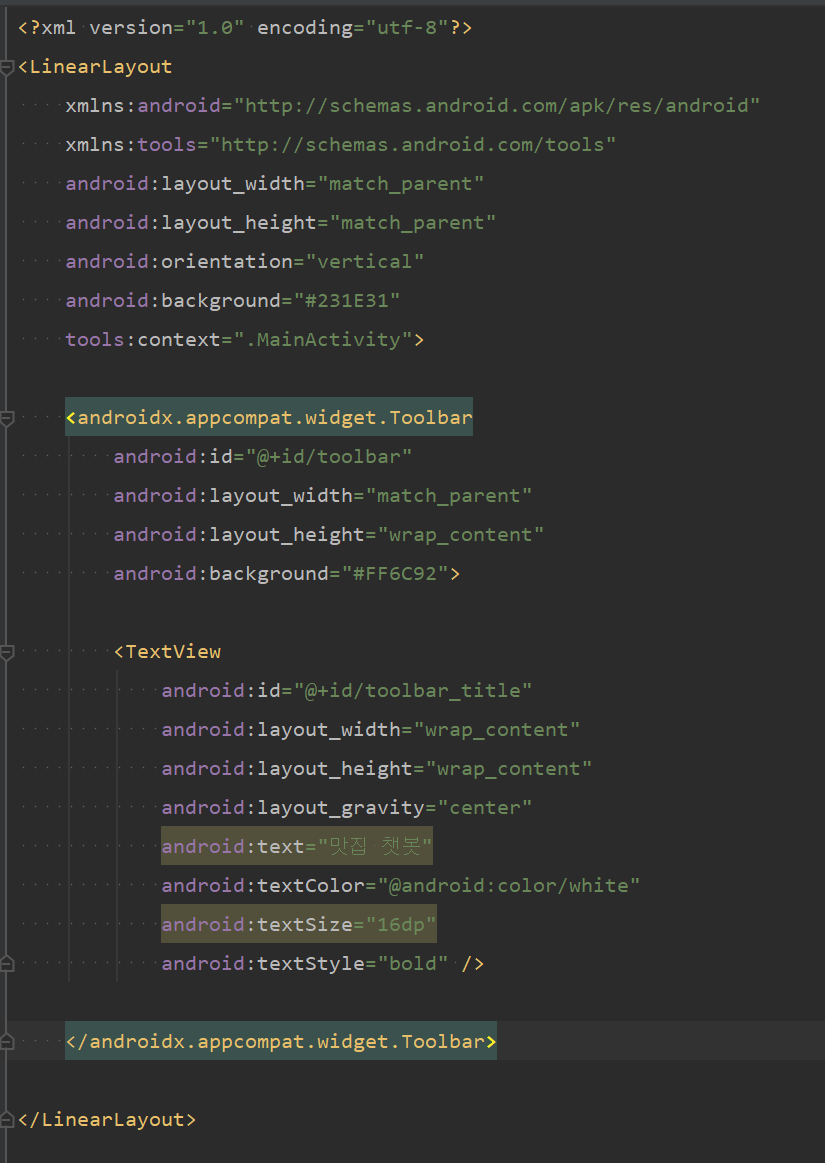Collapse the LinearLayout opening tag fold marker
This screenshot has width=825, height=1163.
coord(7,67)
